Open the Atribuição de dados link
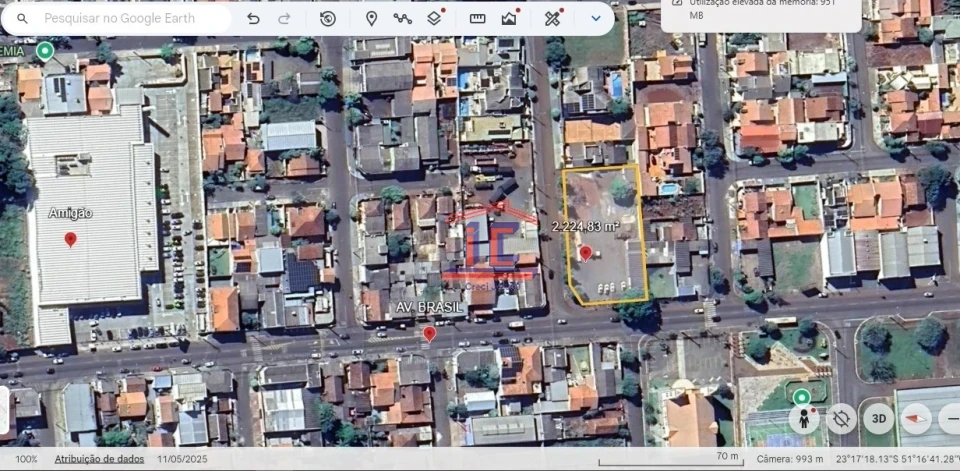This screenshot has width=960, height=471. 99,459
